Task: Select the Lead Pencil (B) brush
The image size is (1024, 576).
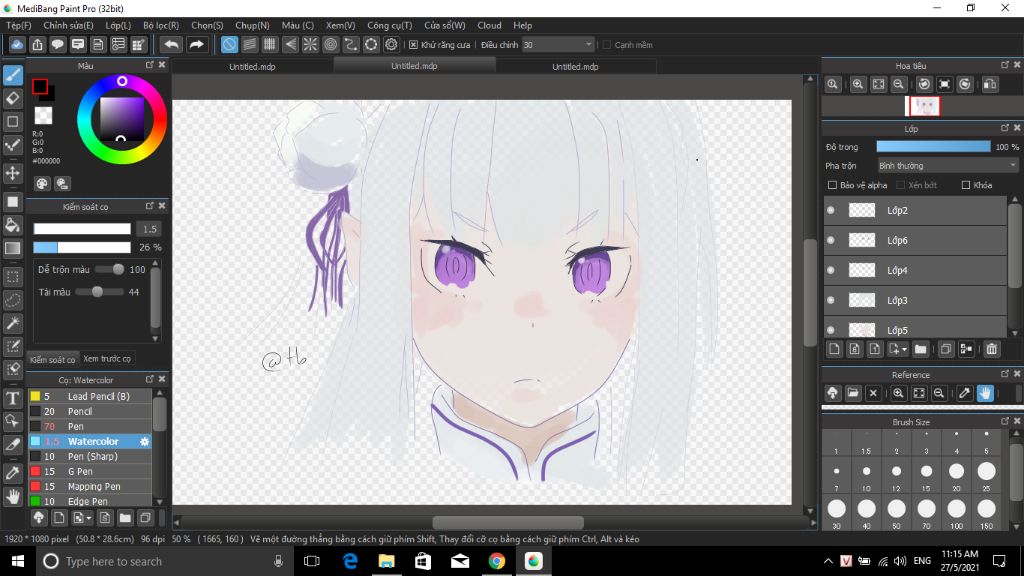Action: tap(90, 396)
